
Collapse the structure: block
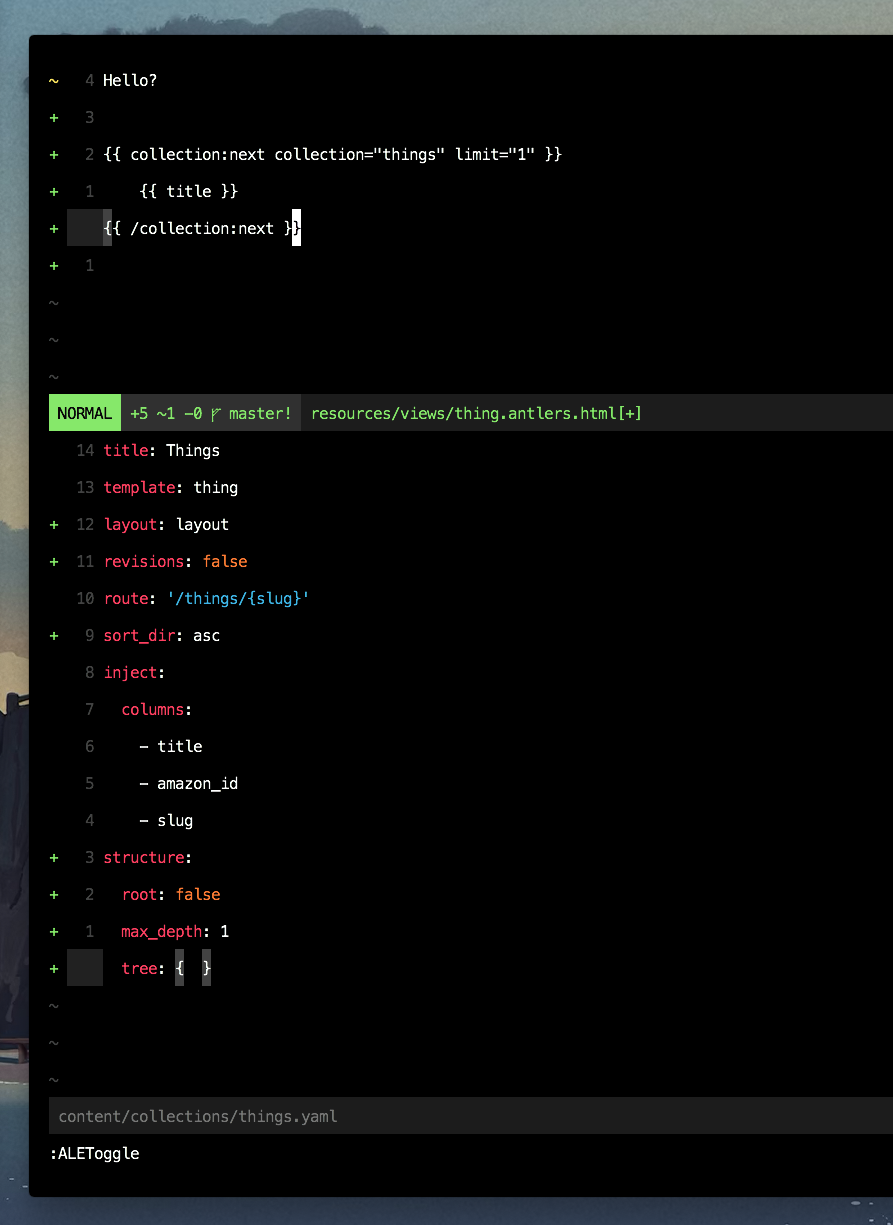coord(146,857)
